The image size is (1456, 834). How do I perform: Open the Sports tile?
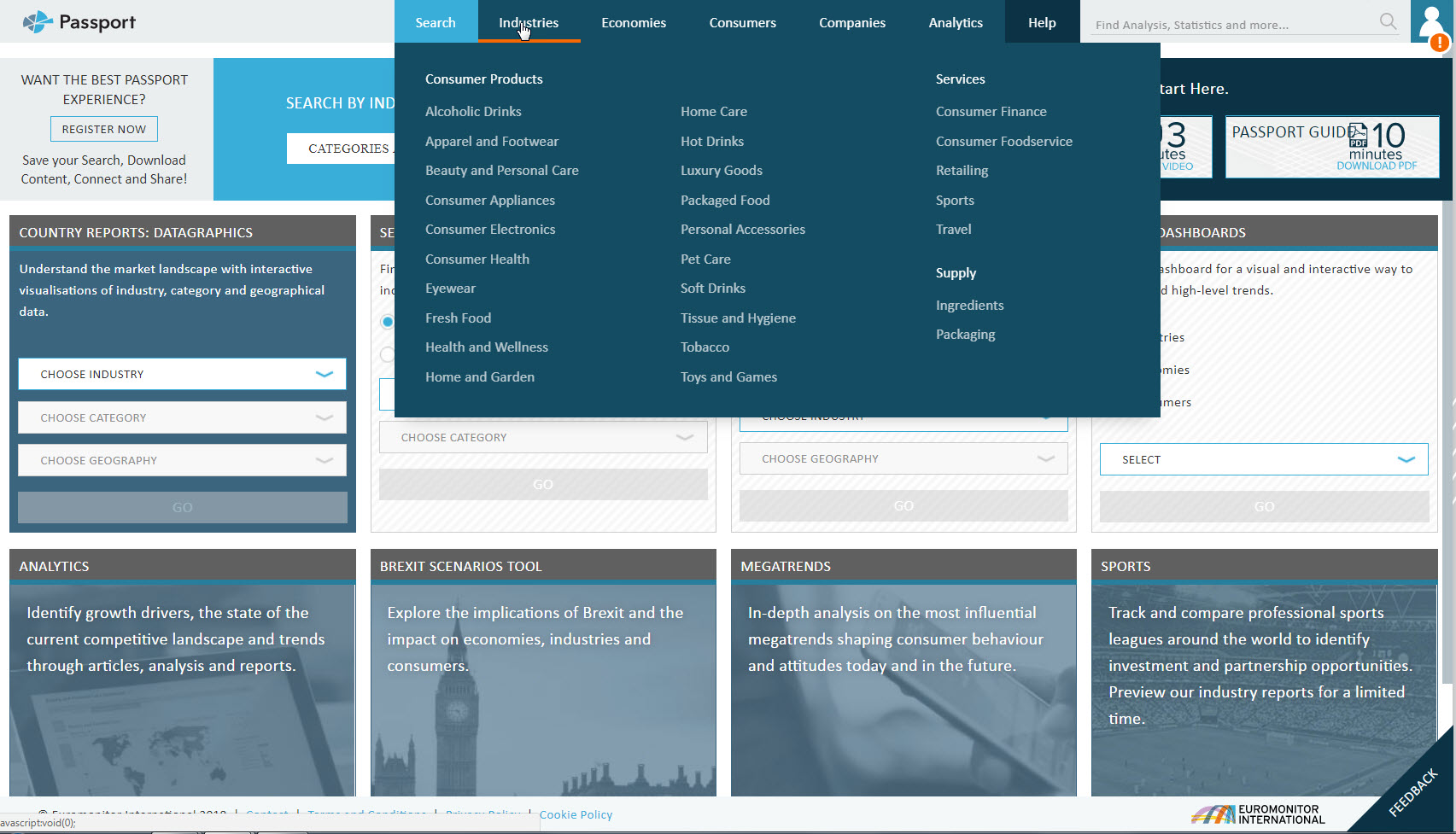pos(1264,673)
